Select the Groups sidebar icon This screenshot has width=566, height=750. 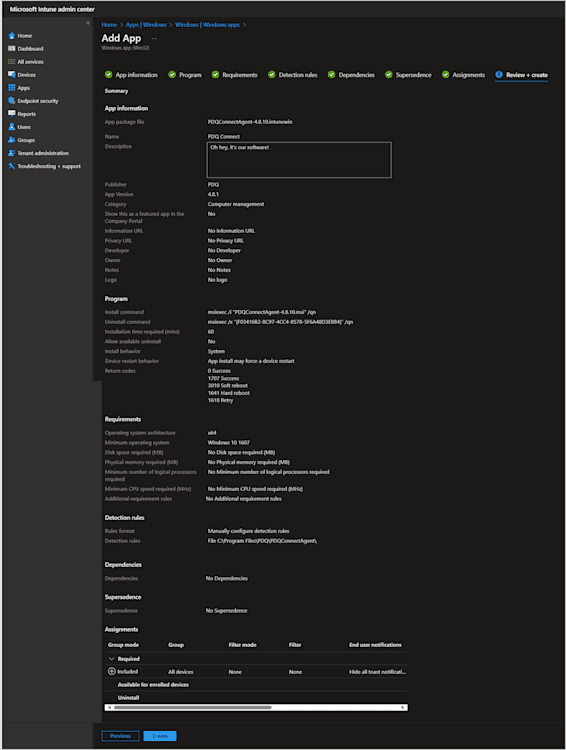pos(11,140)
